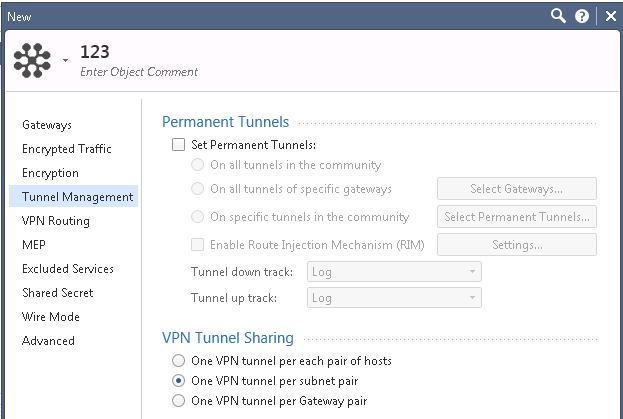The image size is (623, 419).
Task: Click the search magnifier icon in title bar
Action: 559,15
